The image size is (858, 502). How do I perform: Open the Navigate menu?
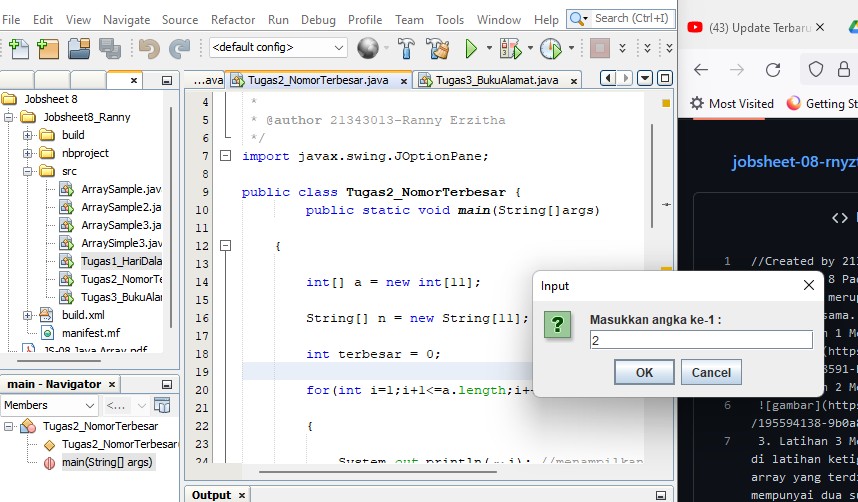click(x=126, y=20)
